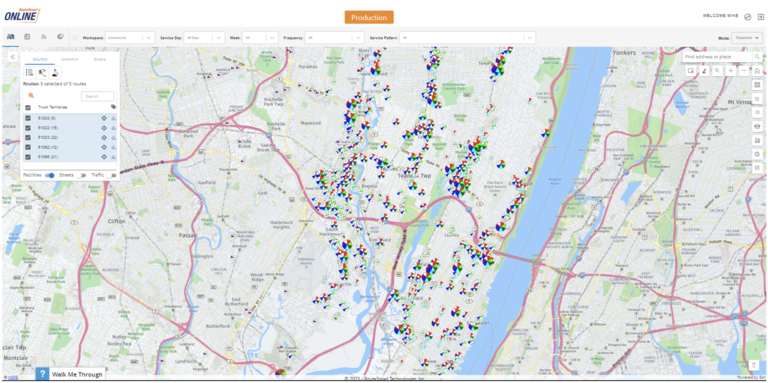Screen dimensions: 768x383
Task: Open the schedule list icon in top toolbar
Action: point(27,37)
